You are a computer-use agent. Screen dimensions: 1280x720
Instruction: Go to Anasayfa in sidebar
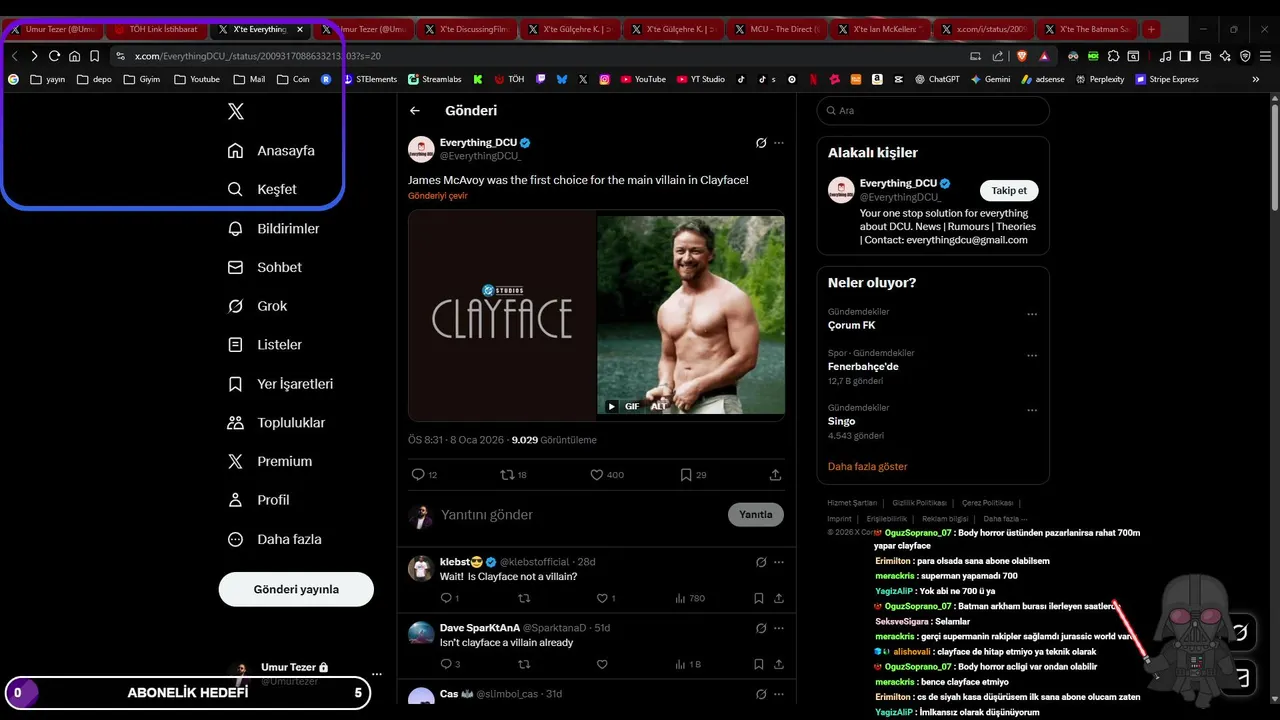pyautogui.click(x=271, y=151)
